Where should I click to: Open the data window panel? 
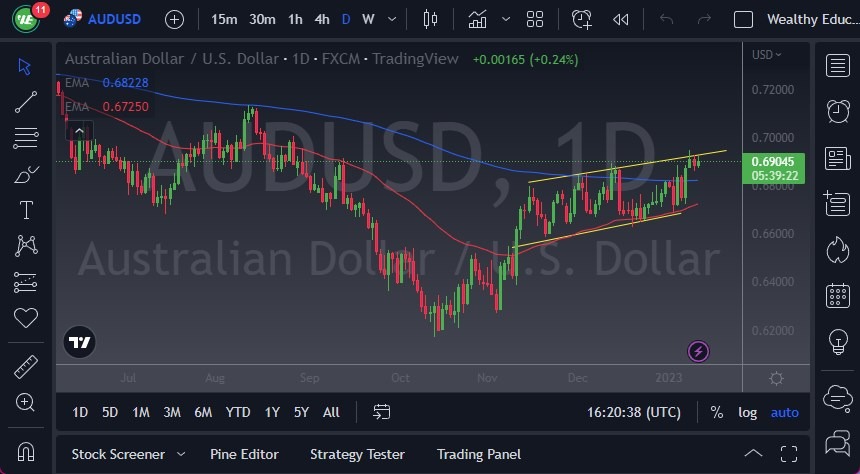pyautogui.click(x=838, y=204)
